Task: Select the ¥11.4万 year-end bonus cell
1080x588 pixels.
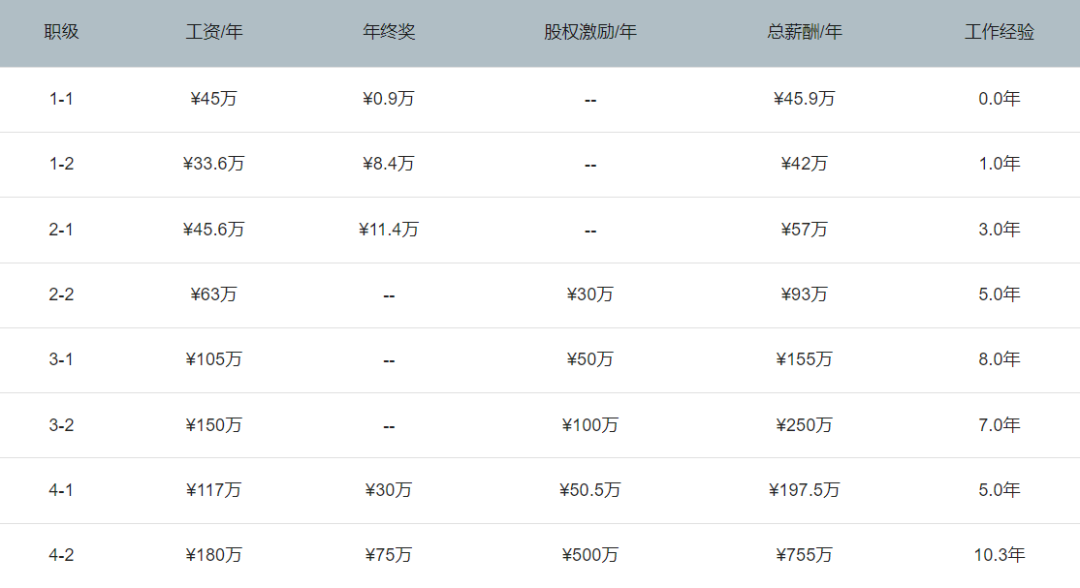Action: [x=388, y=229]
